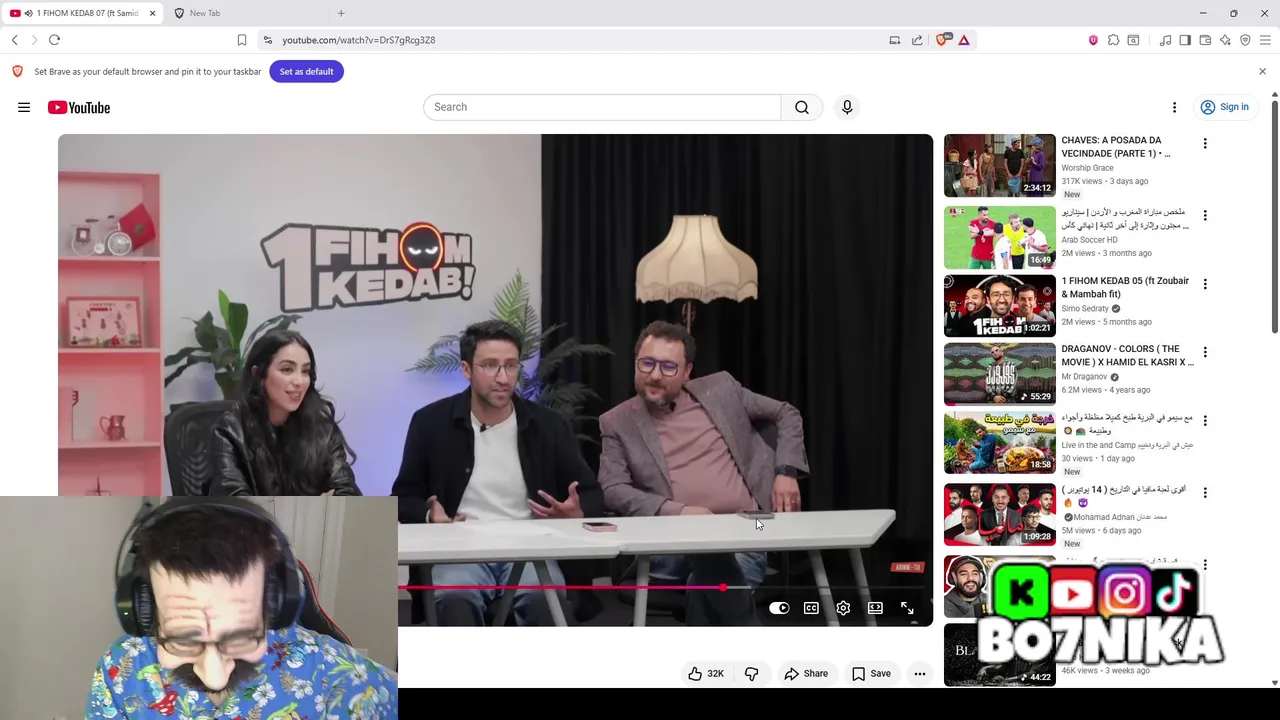1280x720 pixels.
Task: Open the YouTube guide hamburger menu
Action: [x=24, y=107]
